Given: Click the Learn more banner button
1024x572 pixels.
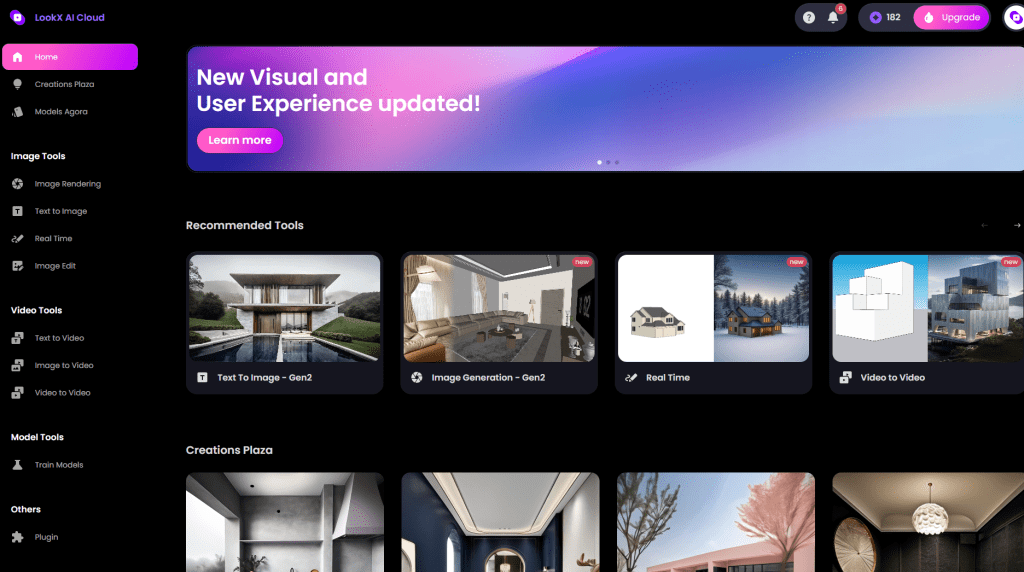Looking at the screenshot, I should pyautogui.click(x=240, y=140).
